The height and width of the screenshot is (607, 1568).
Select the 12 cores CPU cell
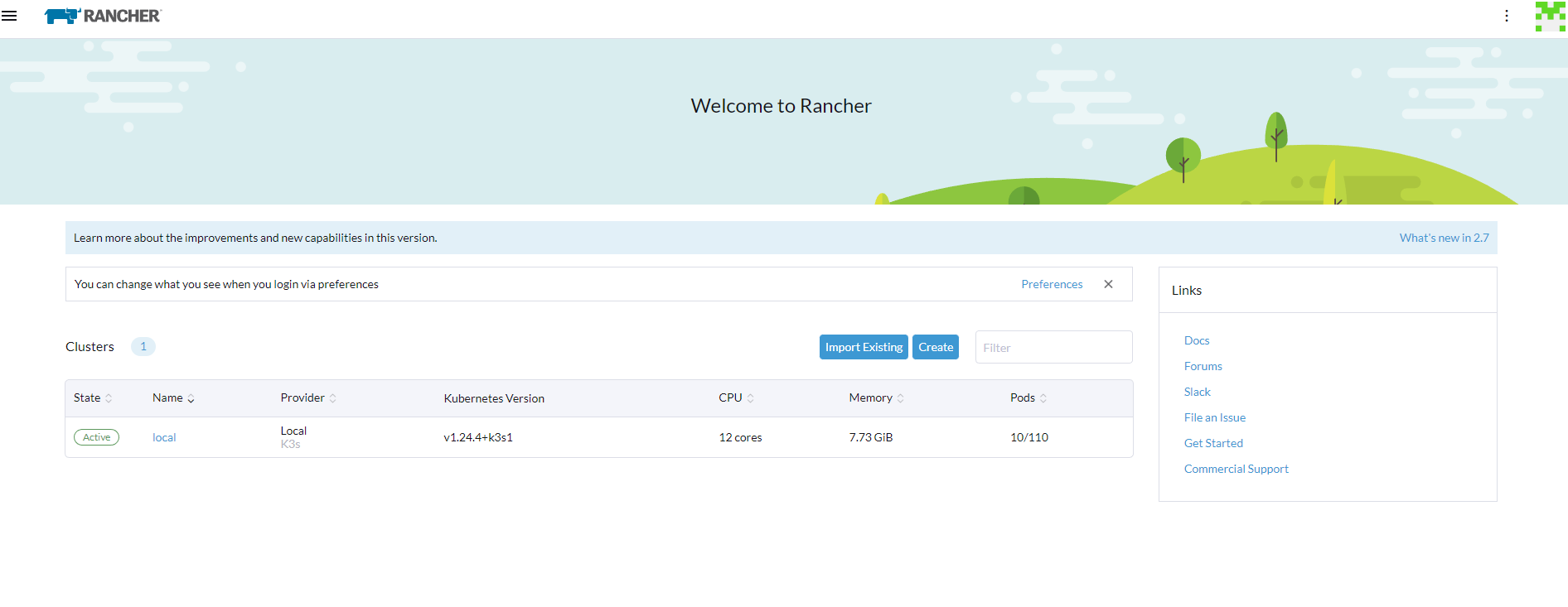click(740, 437)
